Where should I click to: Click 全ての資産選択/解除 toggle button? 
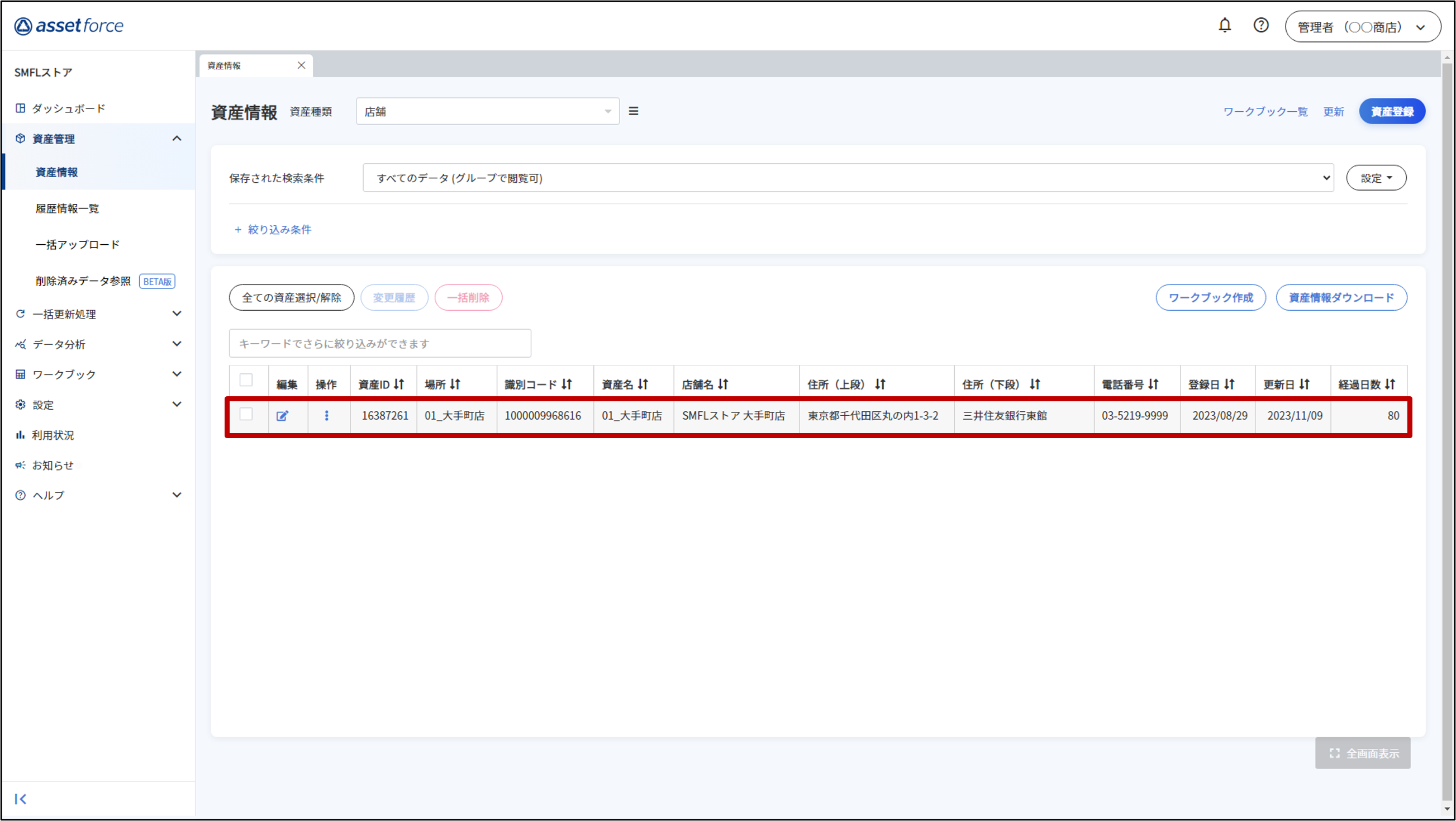[291, 297]
